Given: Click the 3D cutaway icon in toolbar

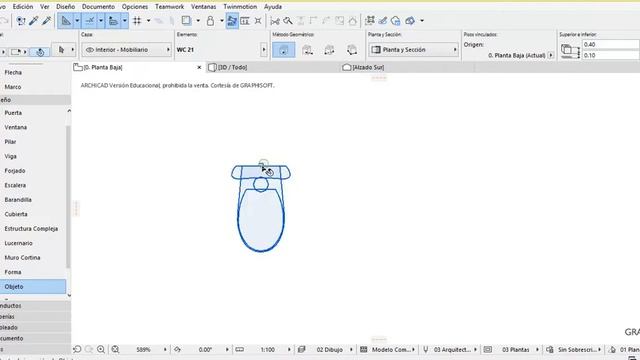Looking at the screenshot, I should click(x=370, y=21).
